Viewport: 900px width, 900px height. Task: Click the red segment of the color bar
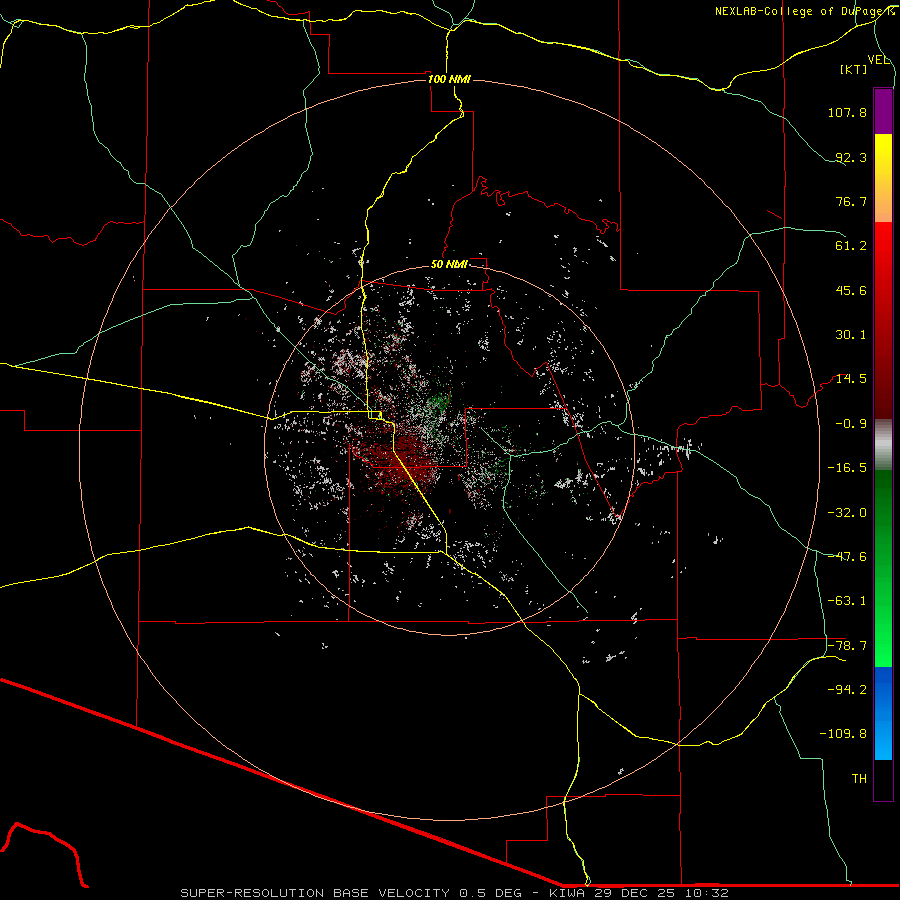click(883, 320)
